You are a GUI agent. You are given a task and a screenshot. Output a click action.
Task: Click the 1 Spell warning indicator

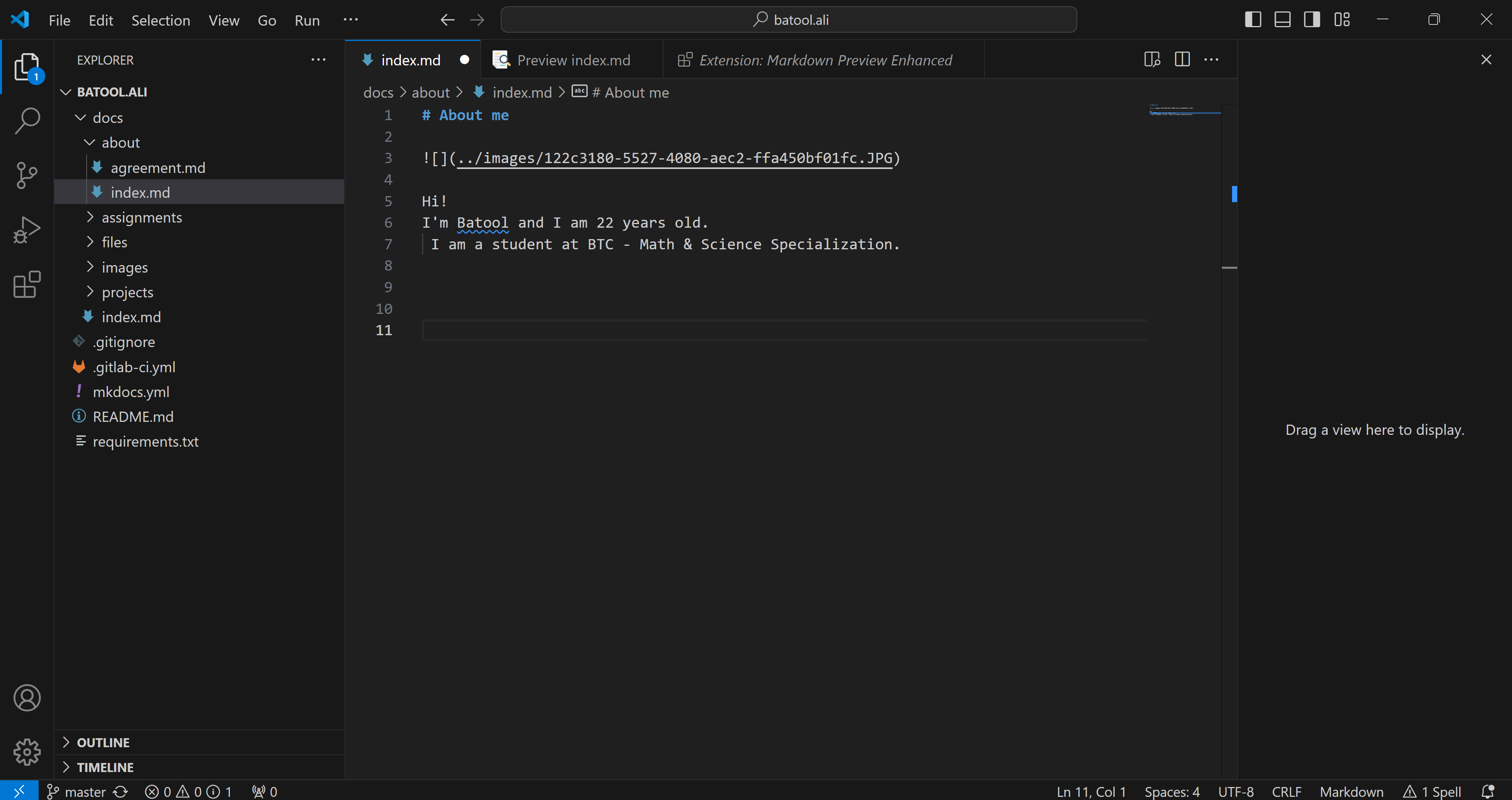[1432, 792]
